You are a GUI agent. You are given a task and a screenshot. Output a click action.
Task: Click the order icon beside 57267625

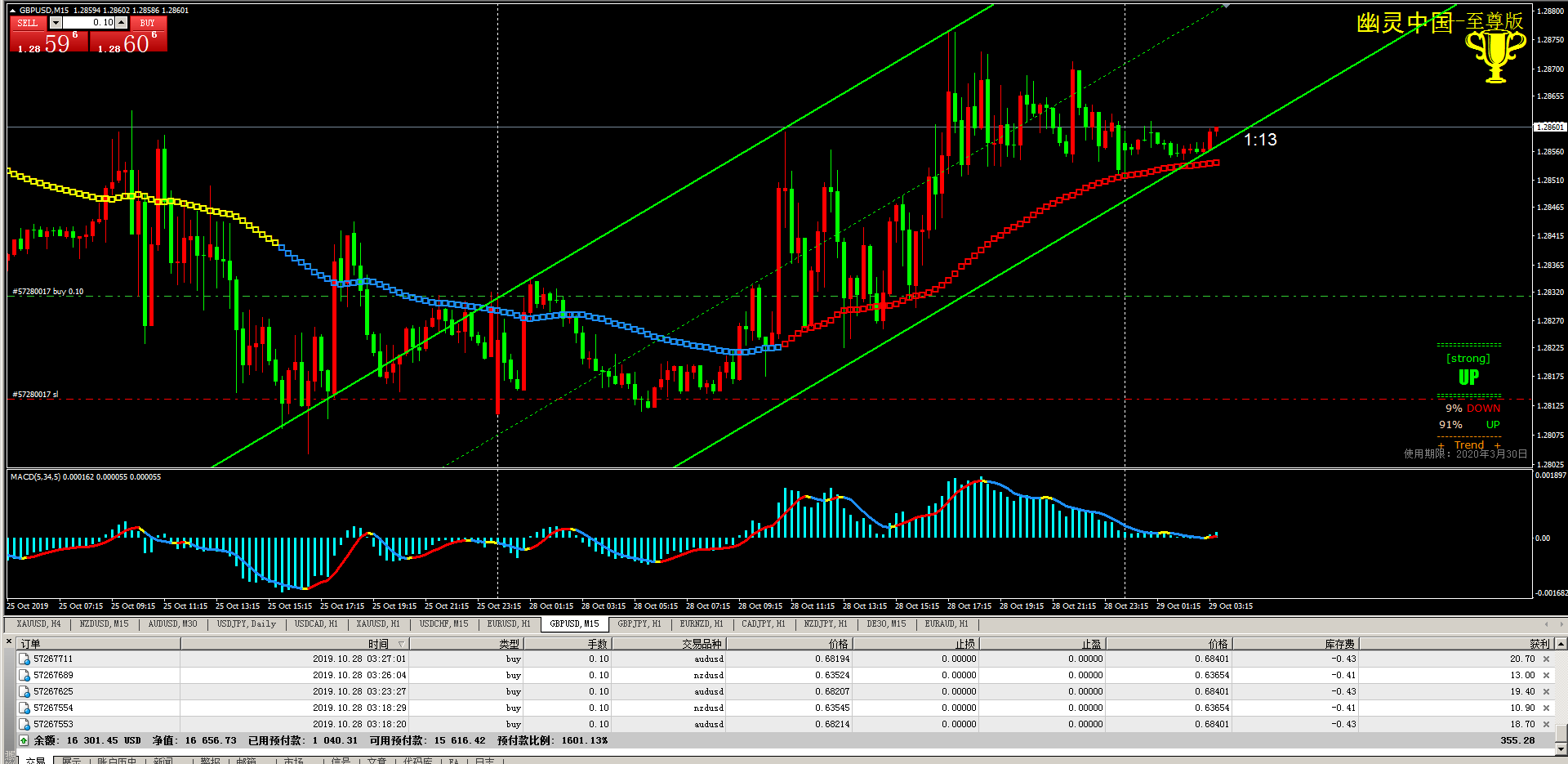[24, 691]
